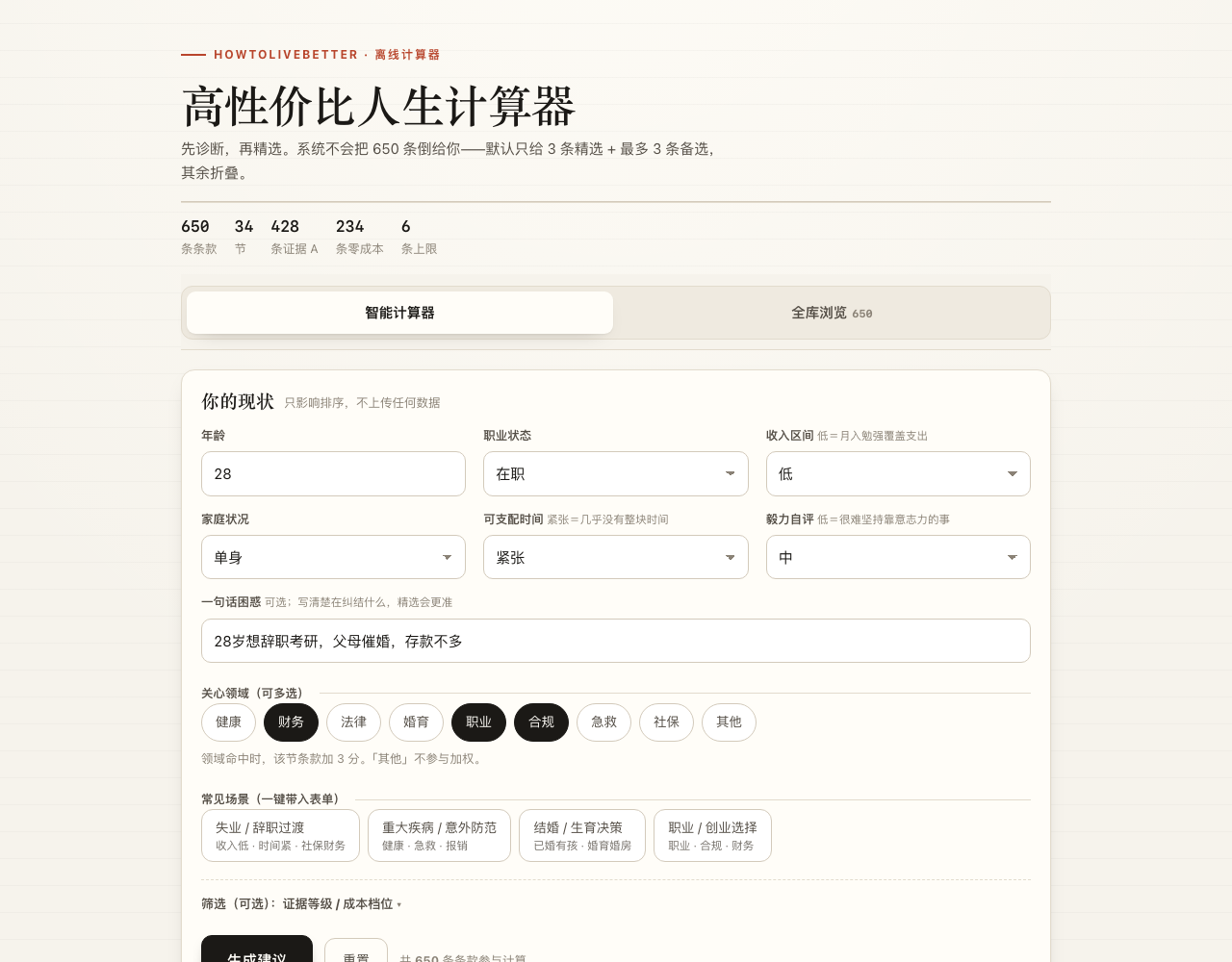Image resolution: width=1232 pixels, height=962 pixels.
Task: Click the 年龄 input field showing 28
Action: 333,474
